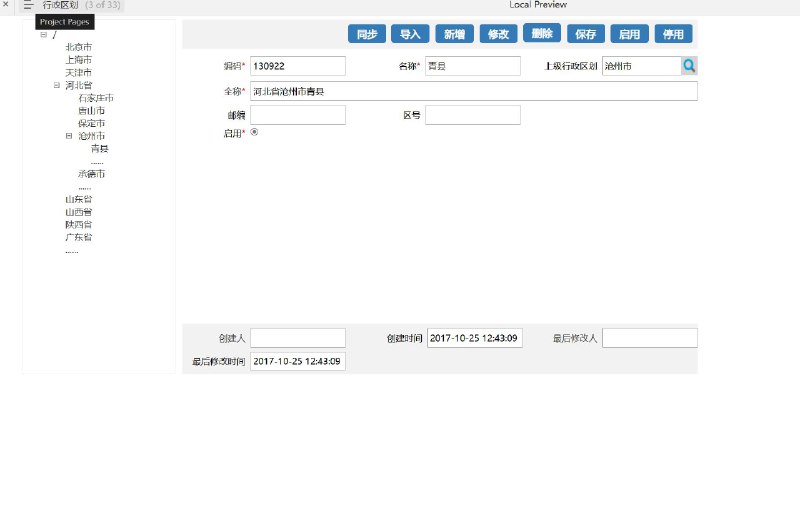Click the 删除 button
The image size is (800, 526).
542,33
